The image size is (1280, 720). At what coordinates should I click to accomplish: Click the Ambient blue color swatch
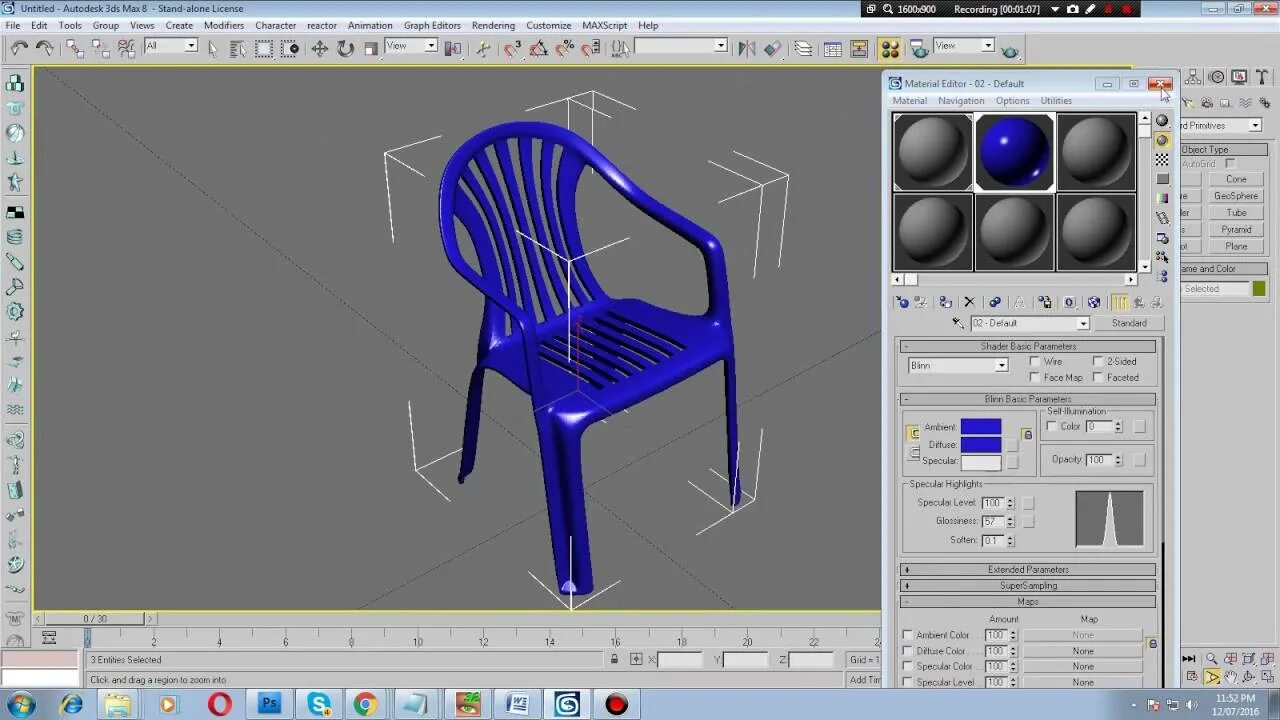(981, 427)
